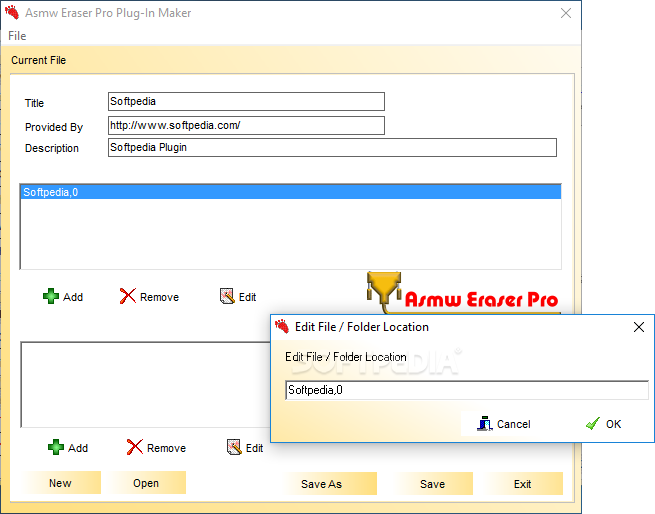Viewport: 655px width, 514px height.
Task: Click the Cancel door icon in dialog
Action: (485, 424)
